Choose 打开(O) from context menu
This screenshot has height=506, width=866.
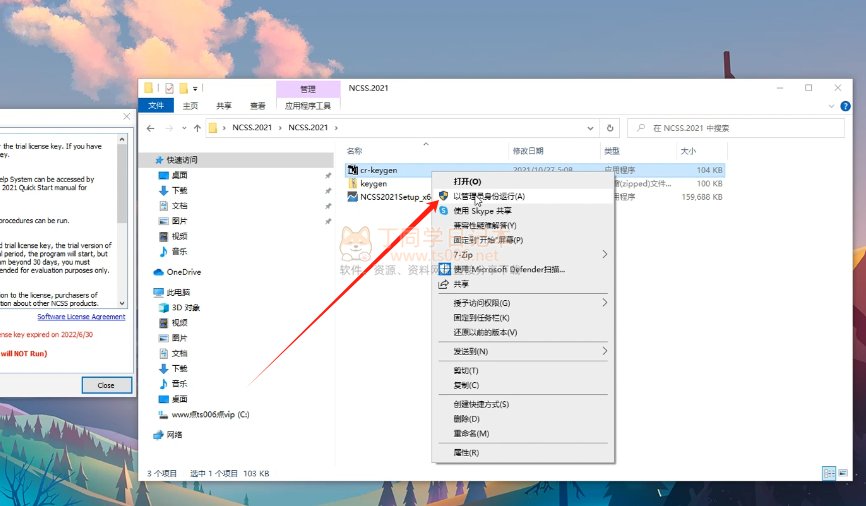[x=522, y=182]
